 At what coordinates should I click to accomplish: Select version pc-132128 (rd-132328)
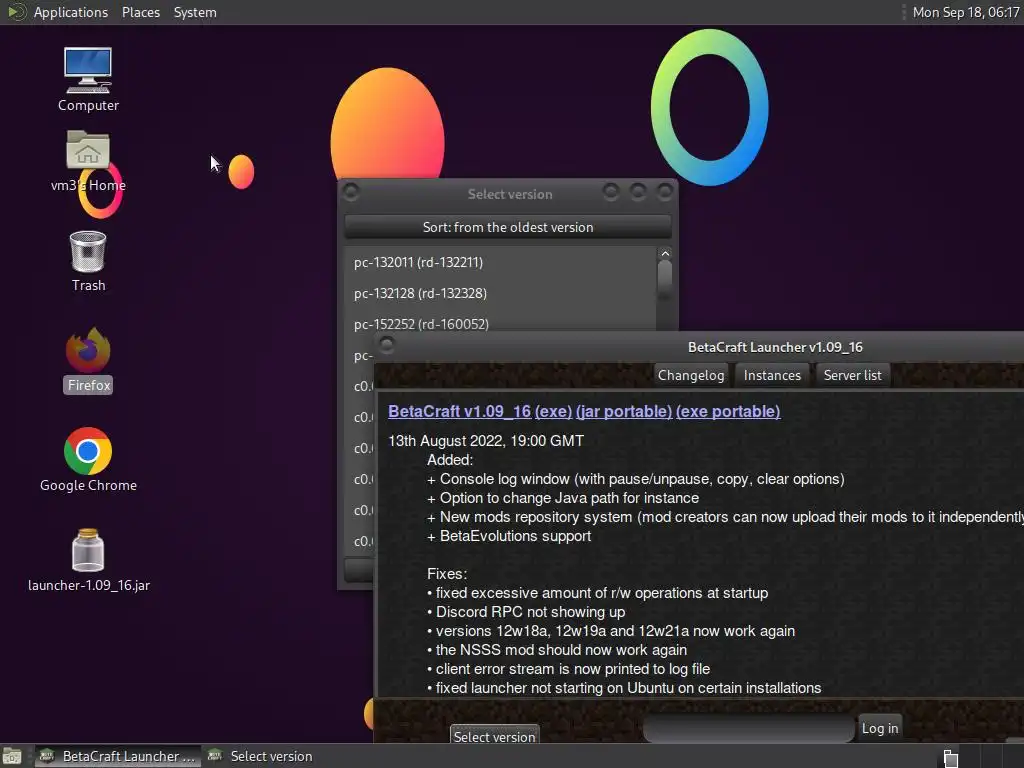point(500,293)
